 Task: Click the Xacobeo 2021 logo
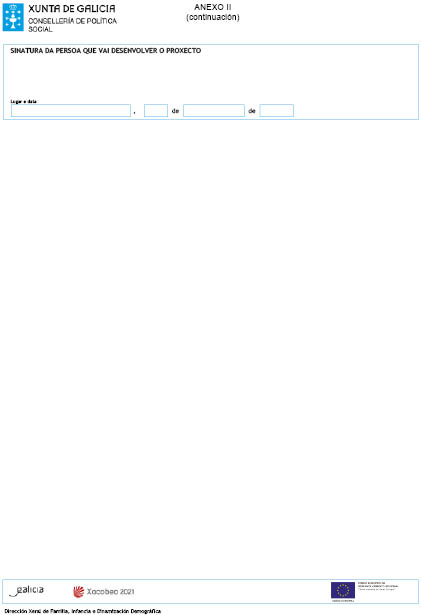pyautogui.click(x=104, y=591)
